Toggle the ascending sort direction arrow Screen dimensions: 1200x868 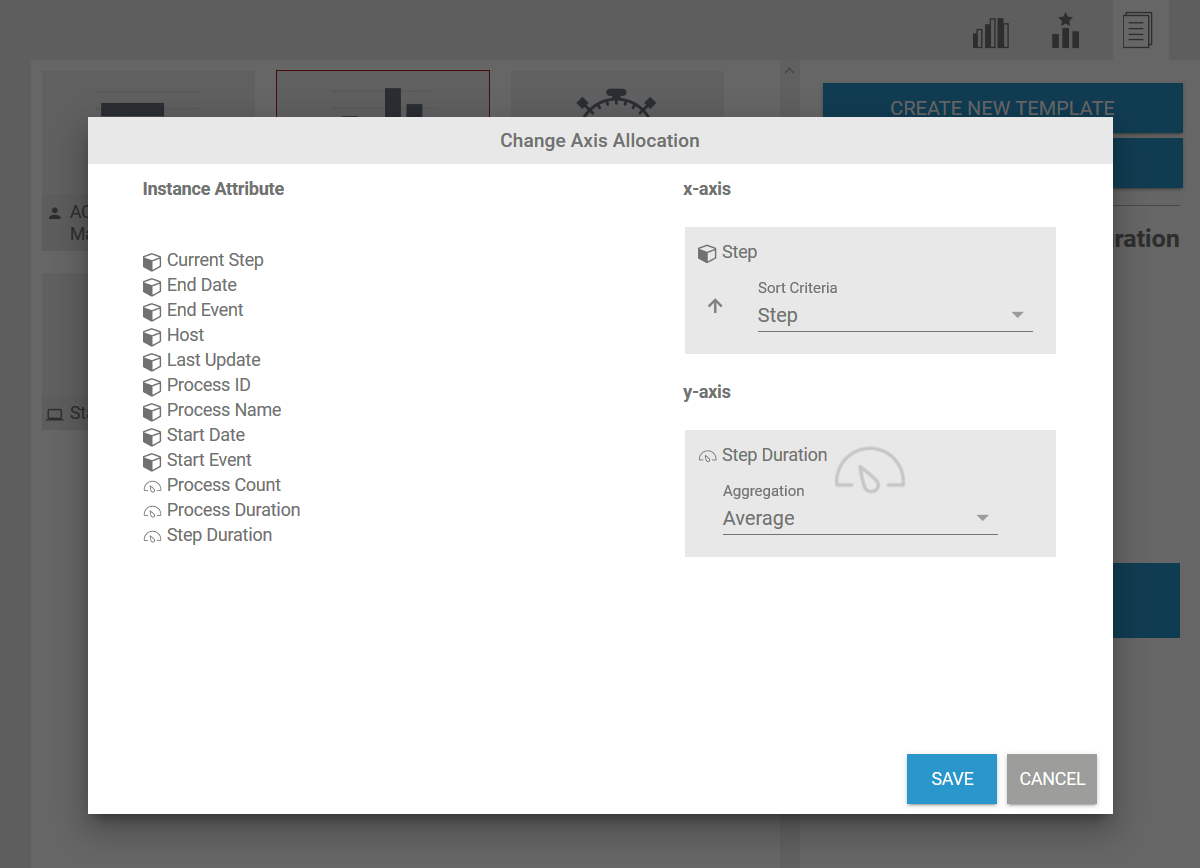pyautogui.click(x=715, y=306)
